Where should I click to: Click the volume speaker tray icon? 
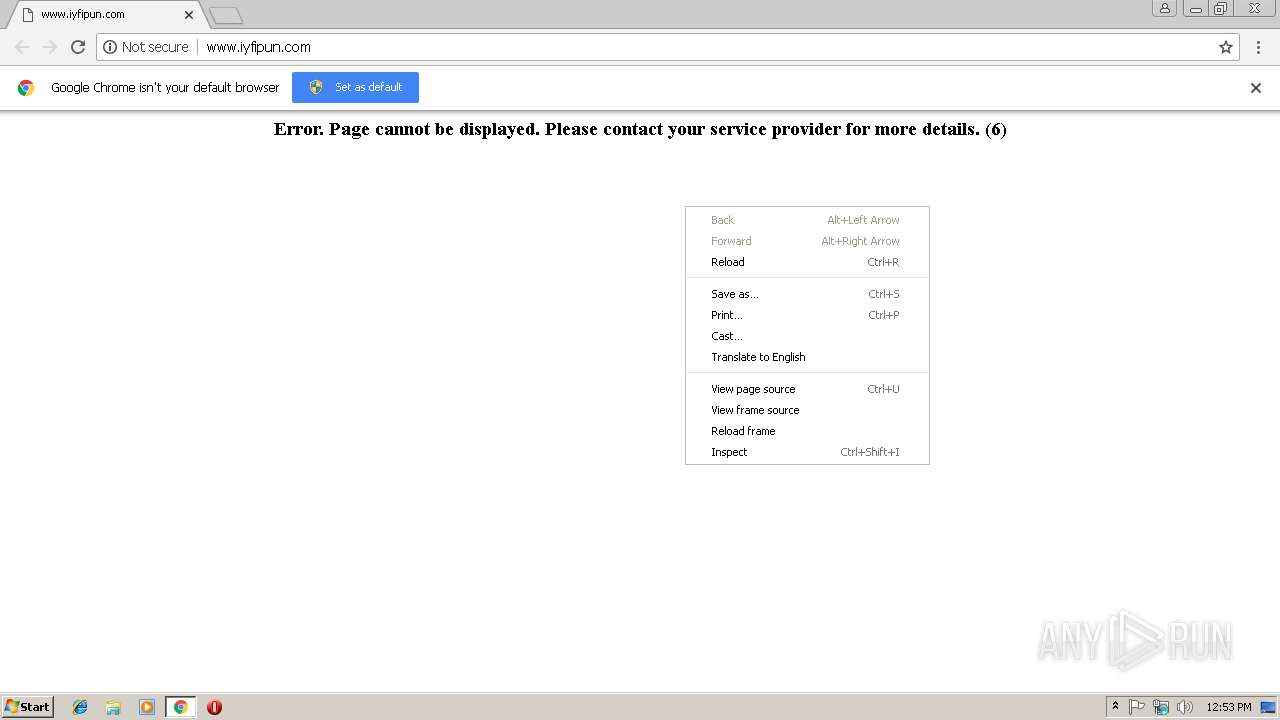1185,707
